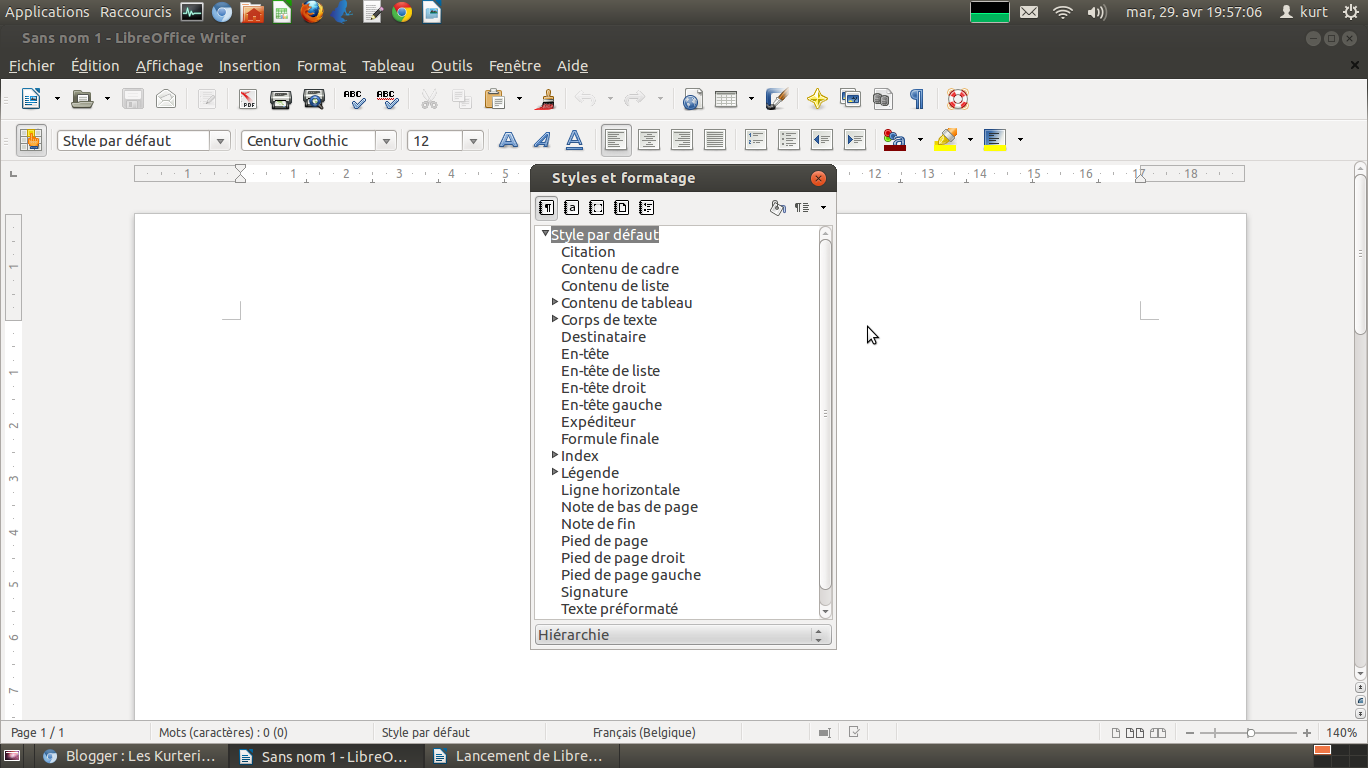1368x768 pixels.
Task: Open Frame Styles in Styles et formatage
Action: click(x=596, y=207)
